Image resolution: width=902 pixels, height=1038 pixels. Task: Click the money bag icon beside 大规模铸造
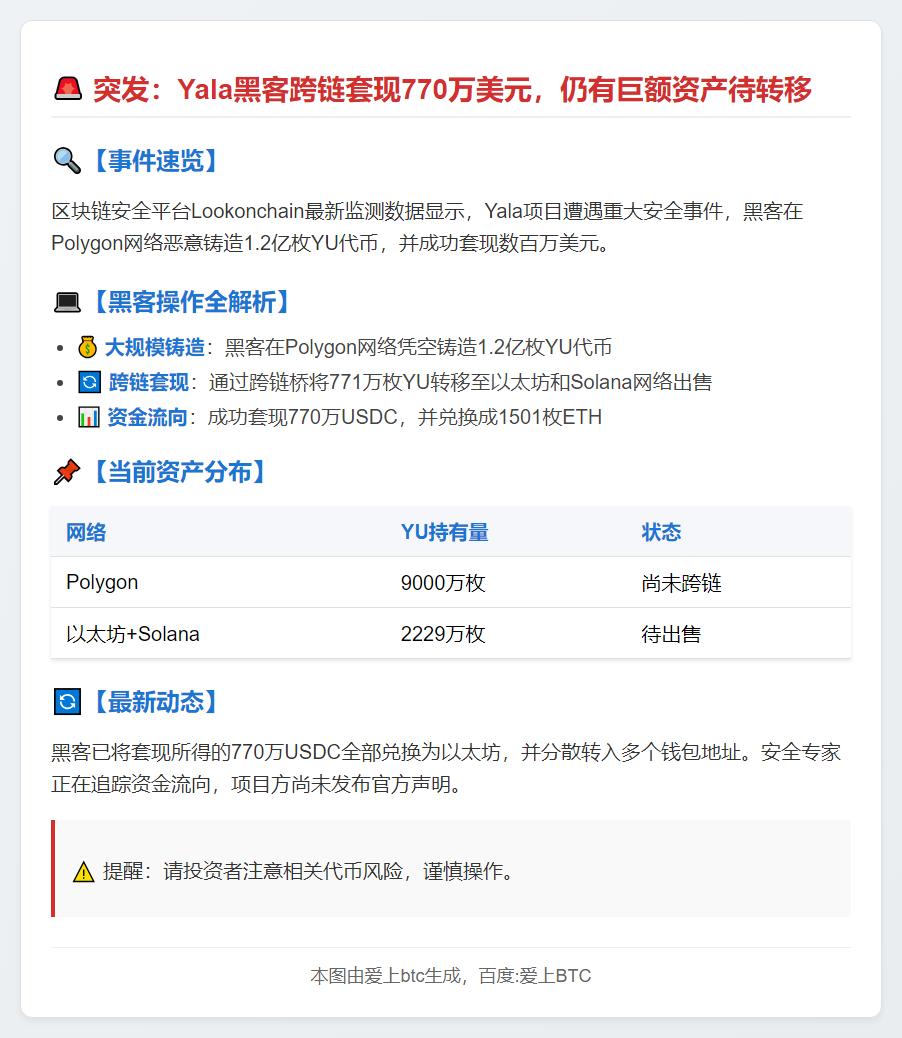click(89, 346)
